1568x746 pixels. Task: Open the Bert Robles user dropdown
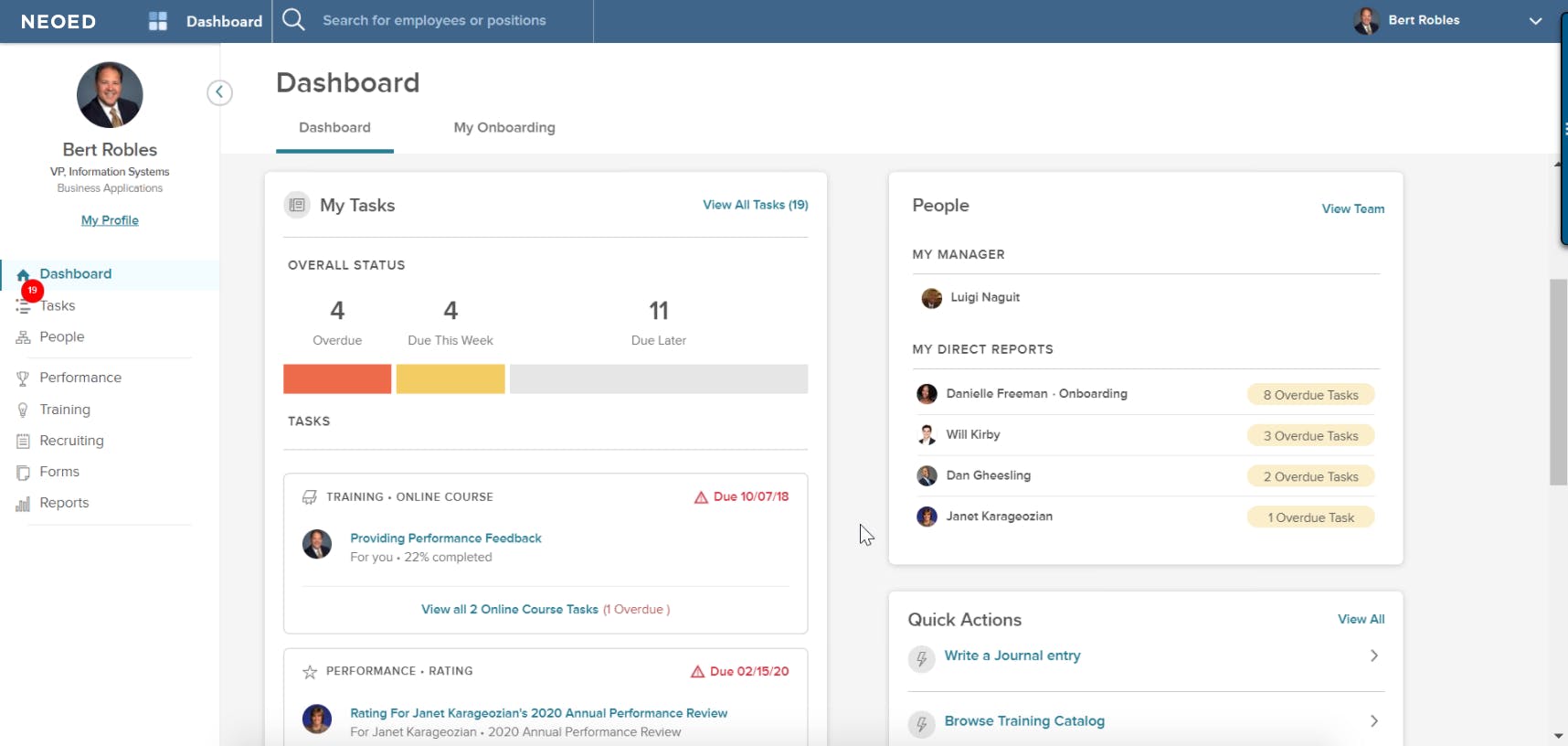(x=1535, y=21)
